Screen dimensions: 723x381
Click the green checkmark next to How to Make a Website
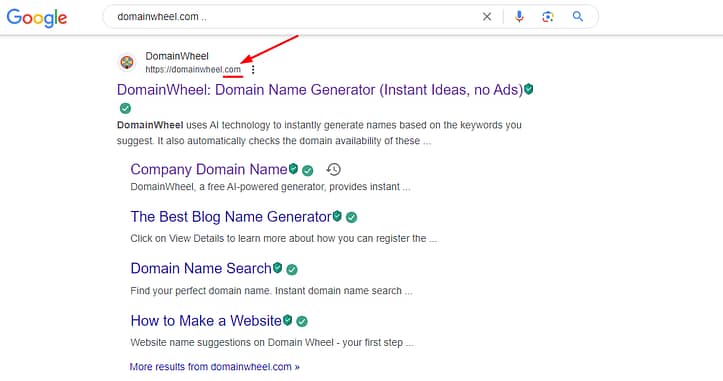click(x=302, y=321)
